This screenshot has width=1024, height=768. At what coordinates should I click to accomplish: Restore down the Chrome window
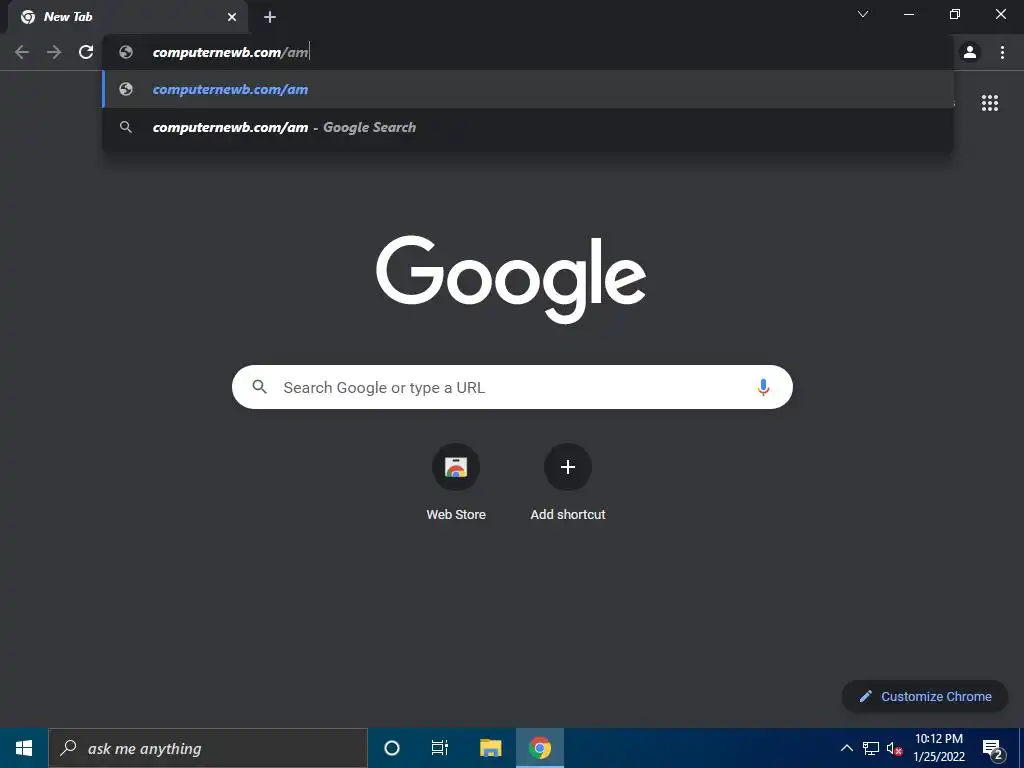[x=955, y=14]
